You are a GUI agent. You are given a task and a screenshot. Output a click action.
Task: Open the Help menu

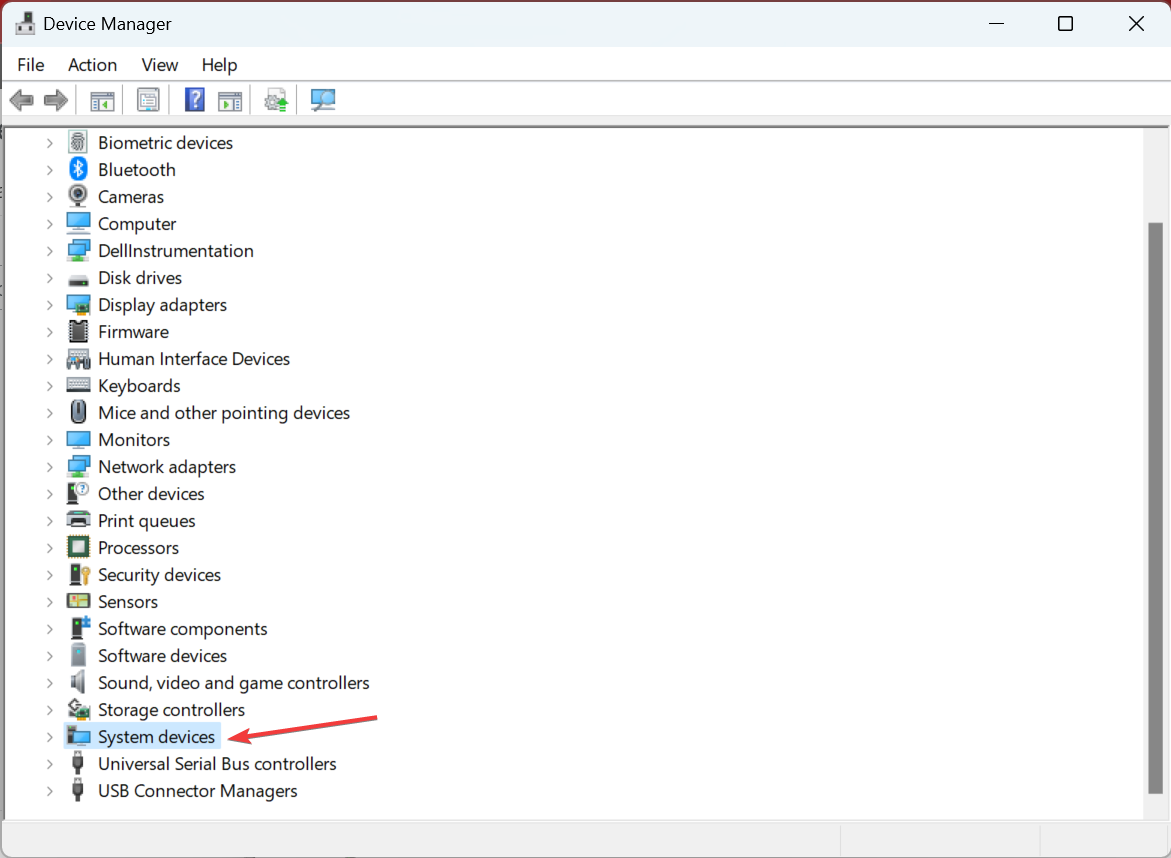pyautogui.click(x=220, y=65)
